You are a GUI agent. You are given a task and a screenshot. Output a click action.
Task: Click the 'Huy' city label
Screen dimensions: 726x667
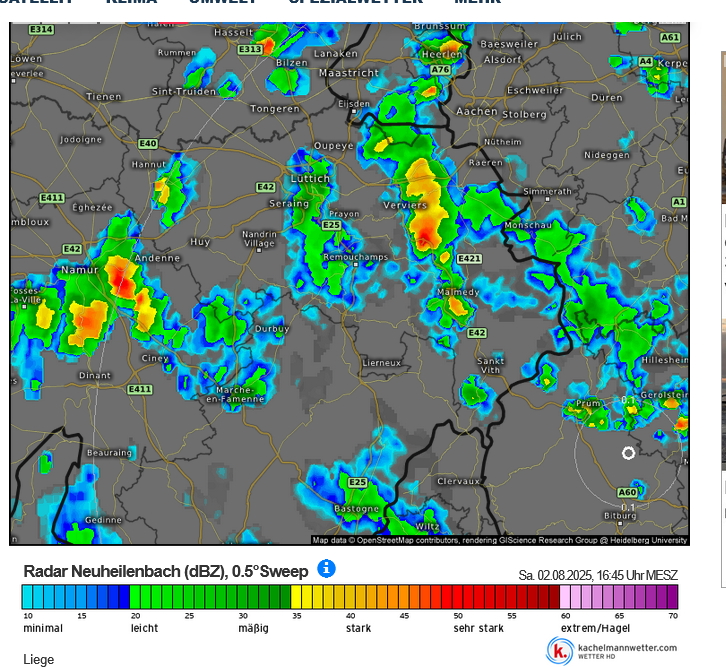[200, 242]
